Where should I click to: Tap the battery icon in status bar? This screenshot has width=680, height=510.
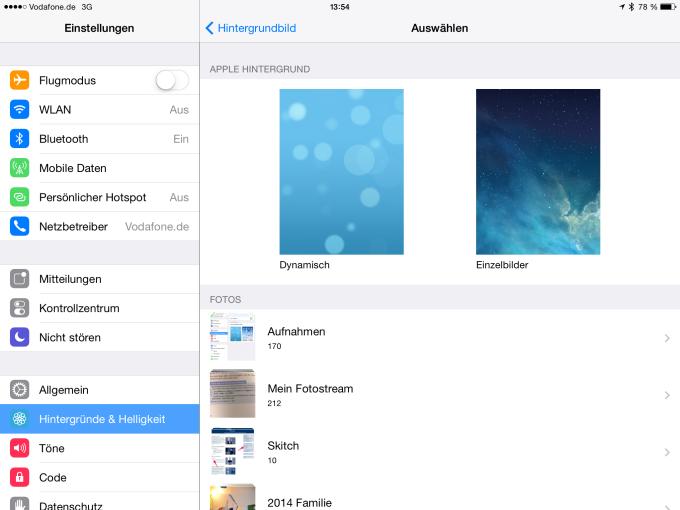[x=668, y=7]
